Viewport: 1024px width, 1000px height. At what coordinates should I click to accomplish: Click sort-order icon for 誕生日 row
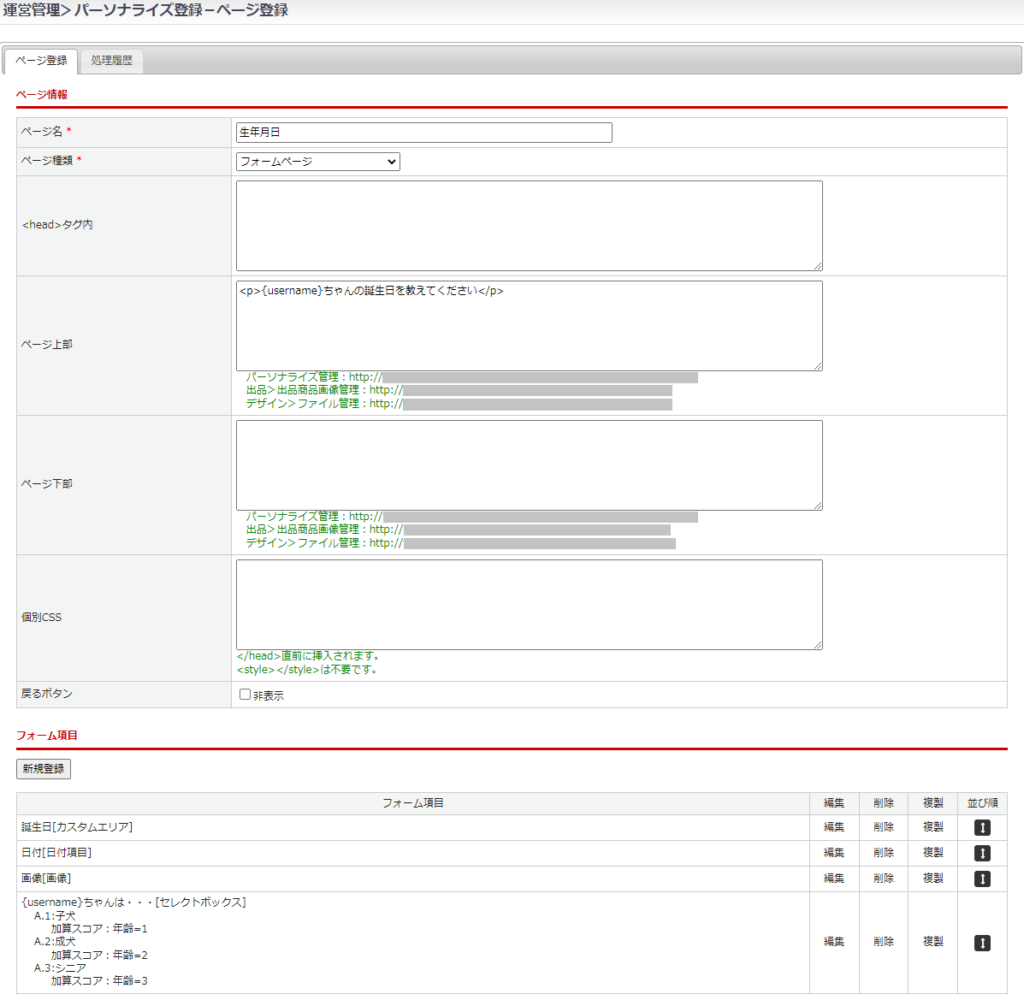tap(982, 828)
